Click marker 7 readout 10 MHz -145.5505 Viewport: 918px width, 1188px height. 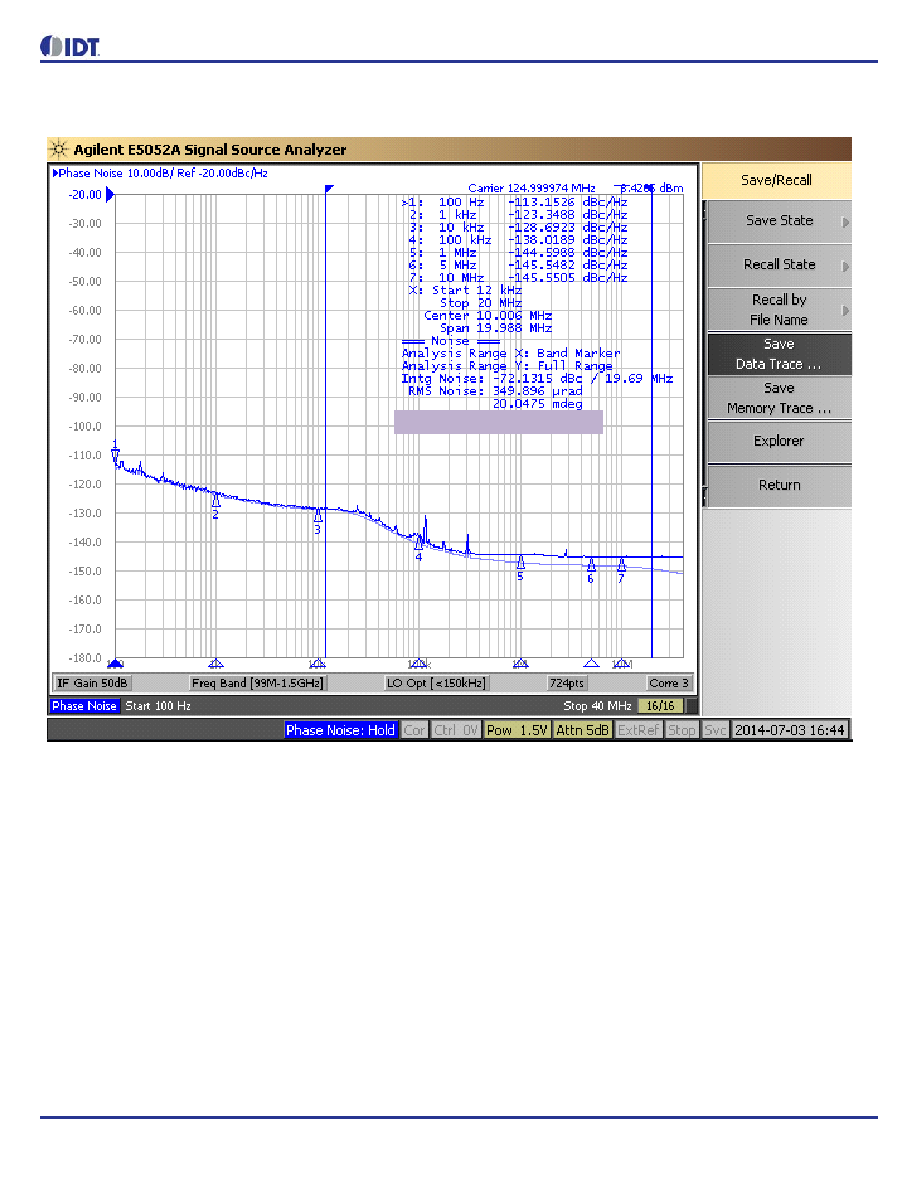coord(518,278)
